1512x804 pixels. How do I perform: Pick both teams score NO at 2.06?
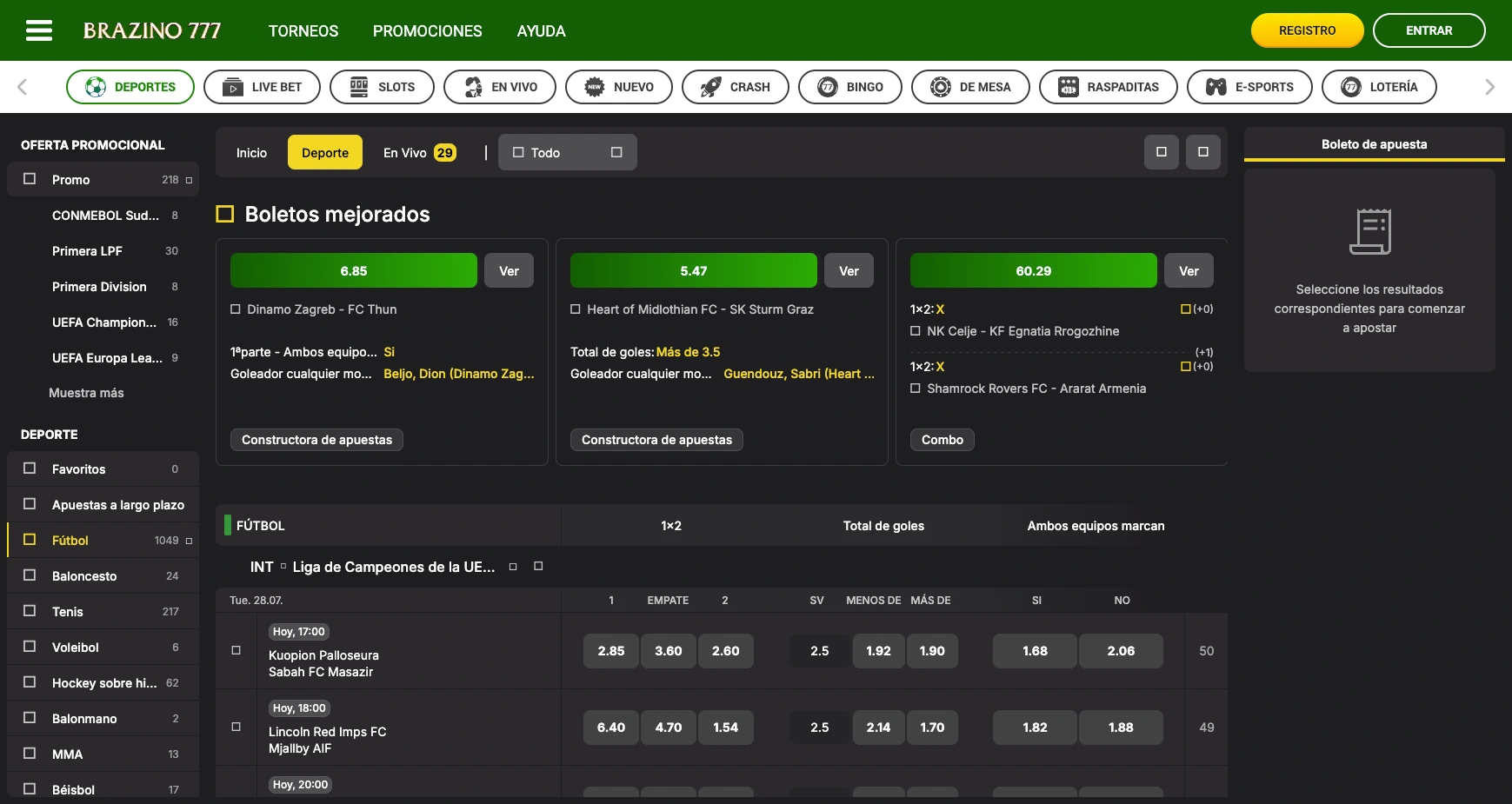pyautogui.click(x=1121, y=651)
